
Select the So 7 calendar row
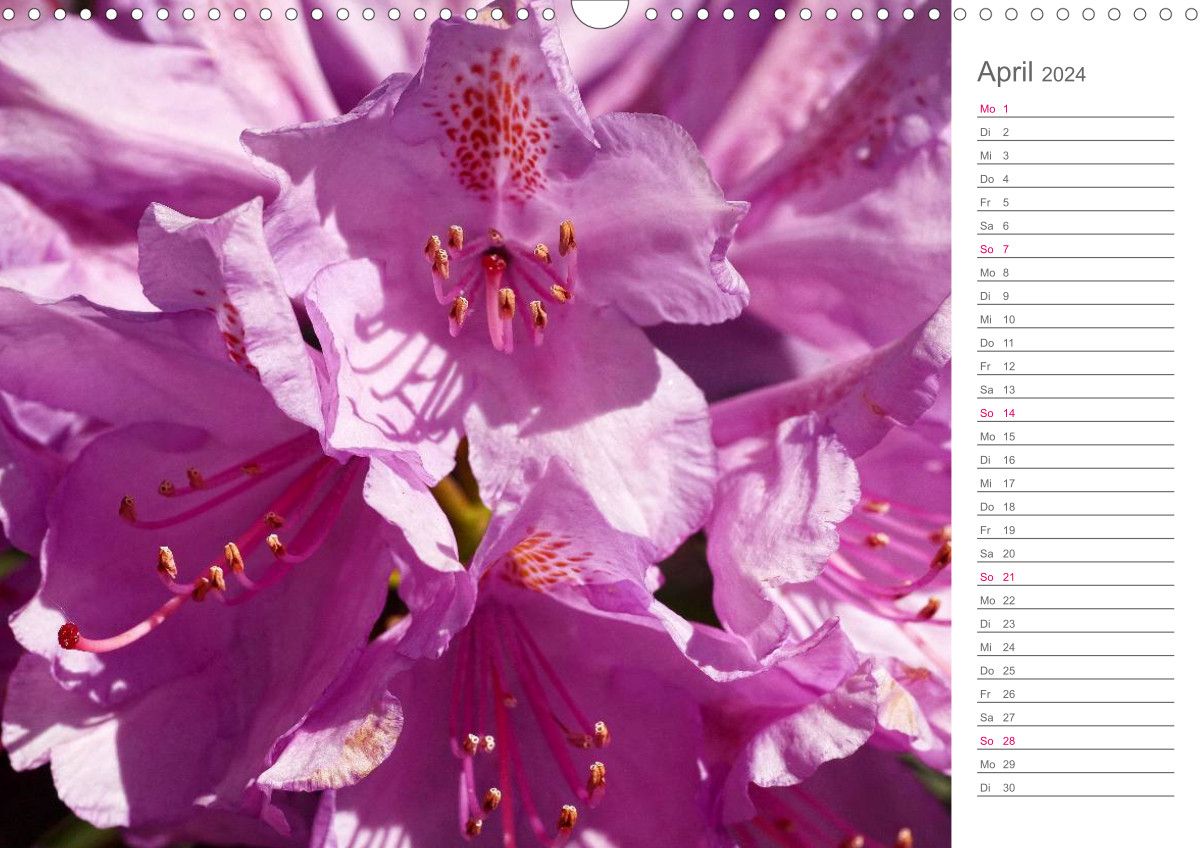coord(1075,249)
